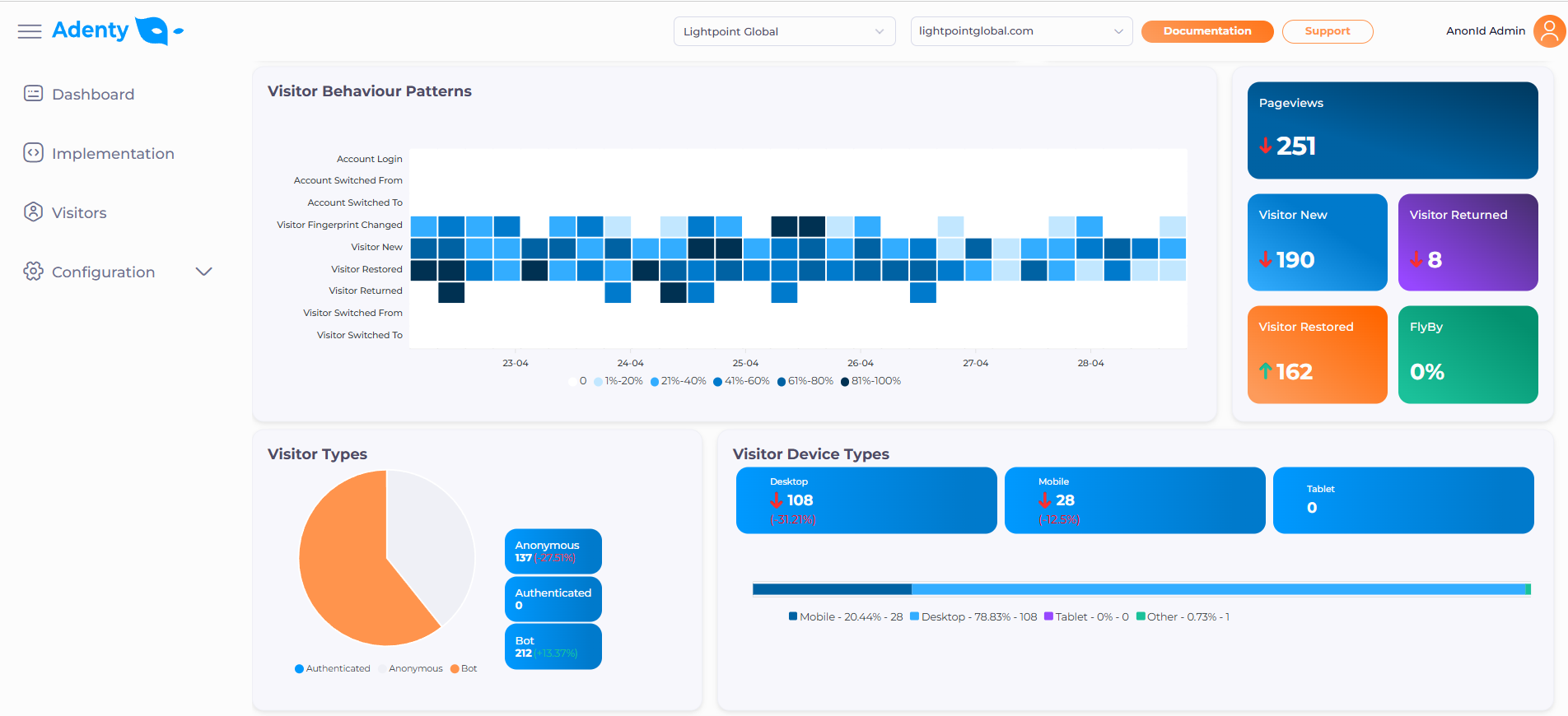The width and height of the screenshot is (1568, 716).
Task: Click the Authenticated 0 visitor type tile
Action: click(x=553, y=599)
